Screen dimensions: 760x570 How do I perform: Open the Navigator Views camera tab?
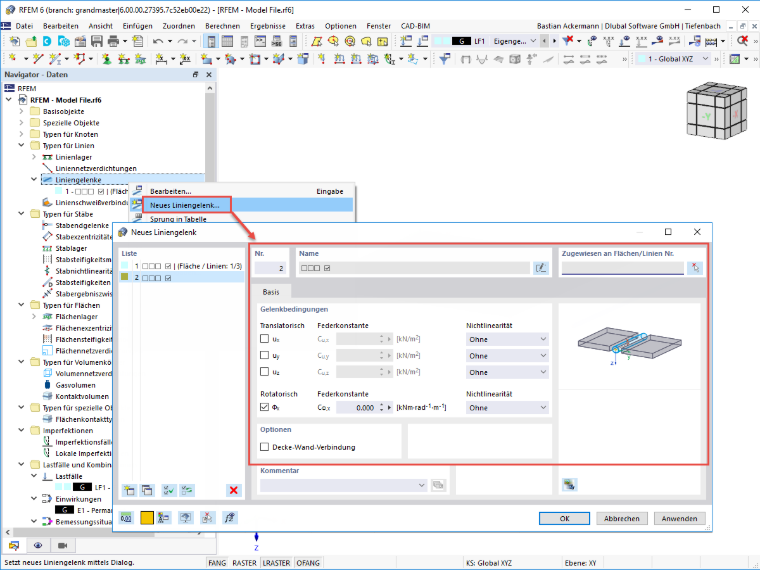pos(63,546)
